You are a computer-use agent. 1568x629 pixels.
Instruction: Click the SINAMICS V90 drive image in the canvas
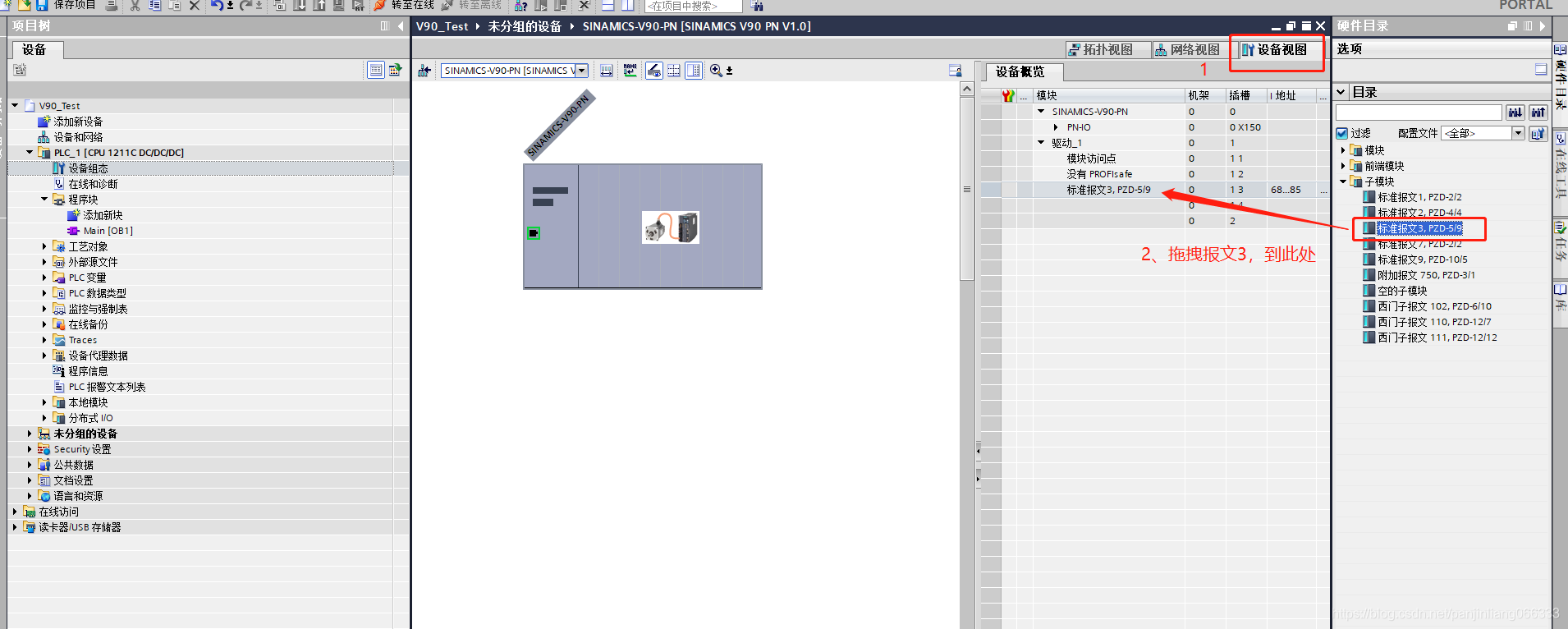(x=671, y=227)
